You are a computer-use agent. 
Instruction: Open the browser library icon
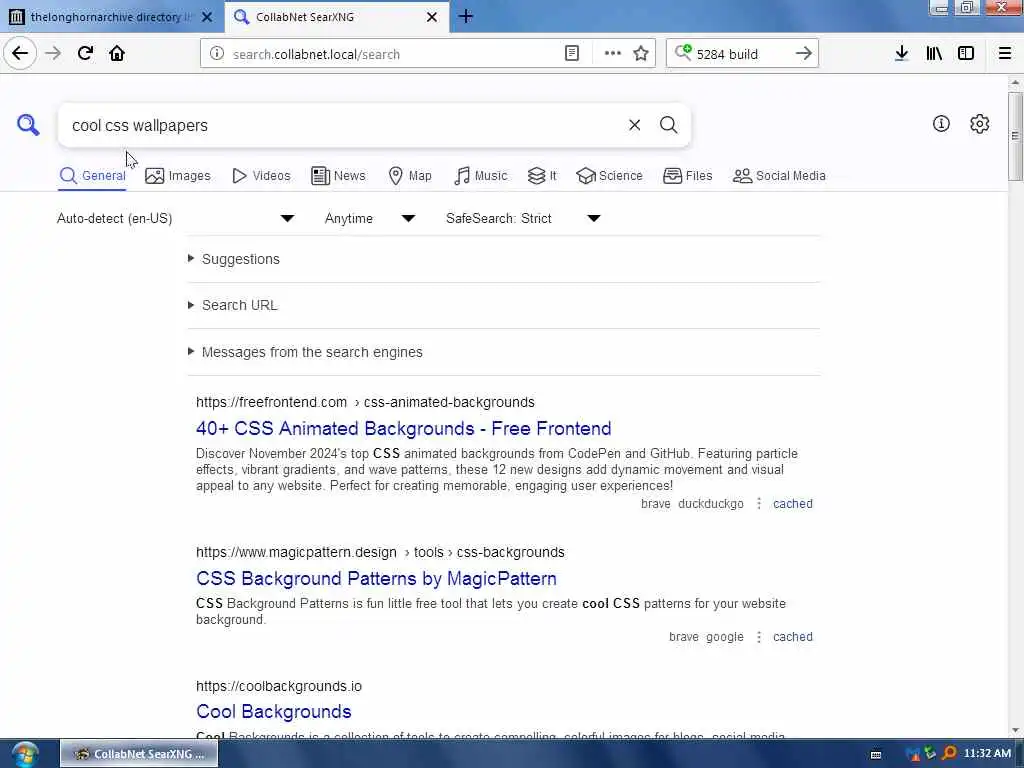(x=934, y=53)
